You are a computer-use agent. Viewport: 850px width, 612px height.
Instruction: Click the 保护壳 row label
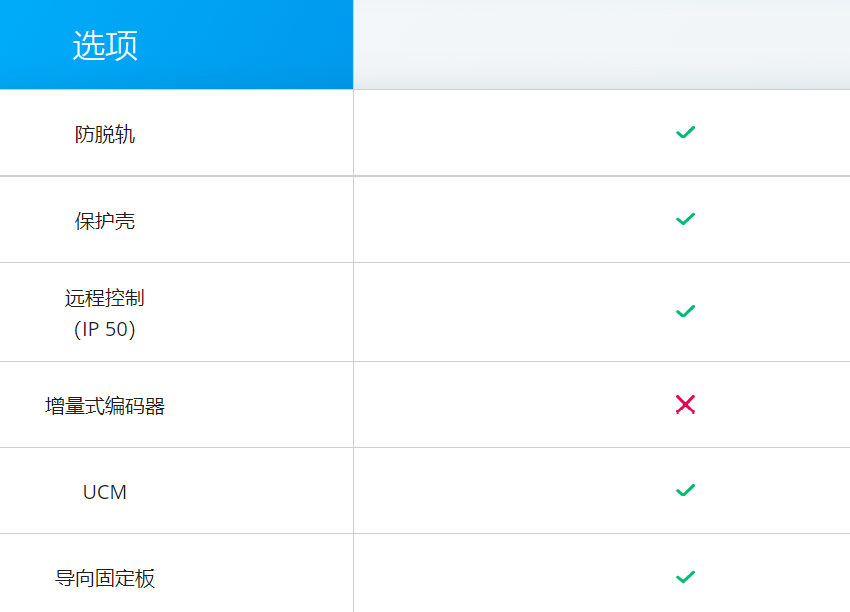[105, 221]
